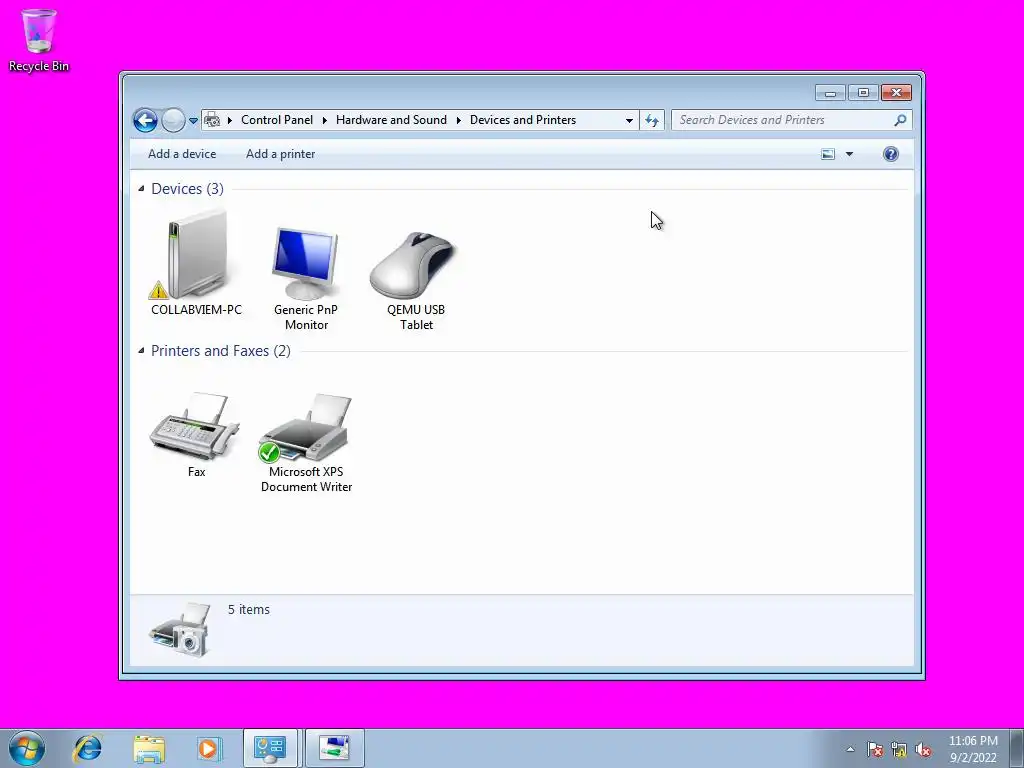The image size is (1024, 768).
Task: Expand address bar previous locations dropdown
Action: (x=629, y=121)
